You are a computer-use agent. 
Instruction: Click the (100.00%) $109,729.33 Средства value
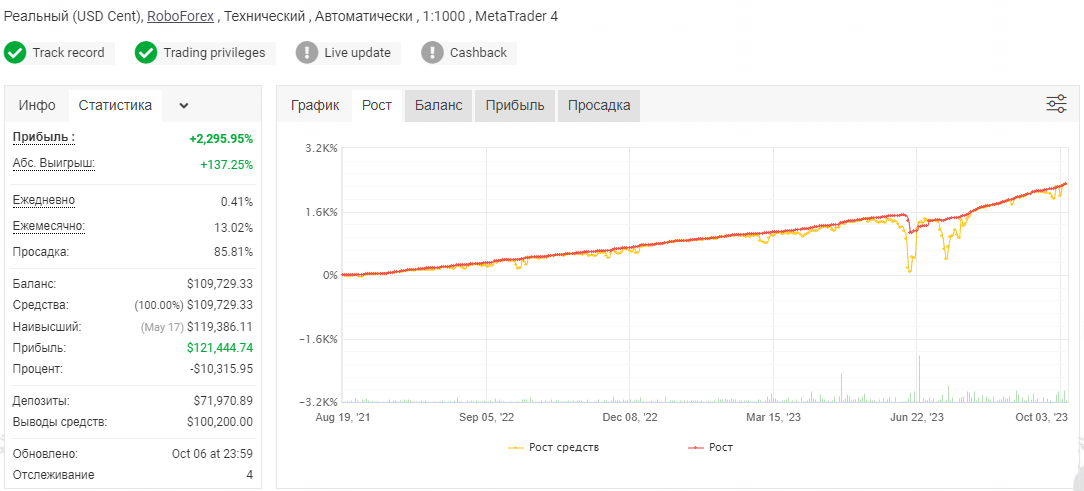194,305
